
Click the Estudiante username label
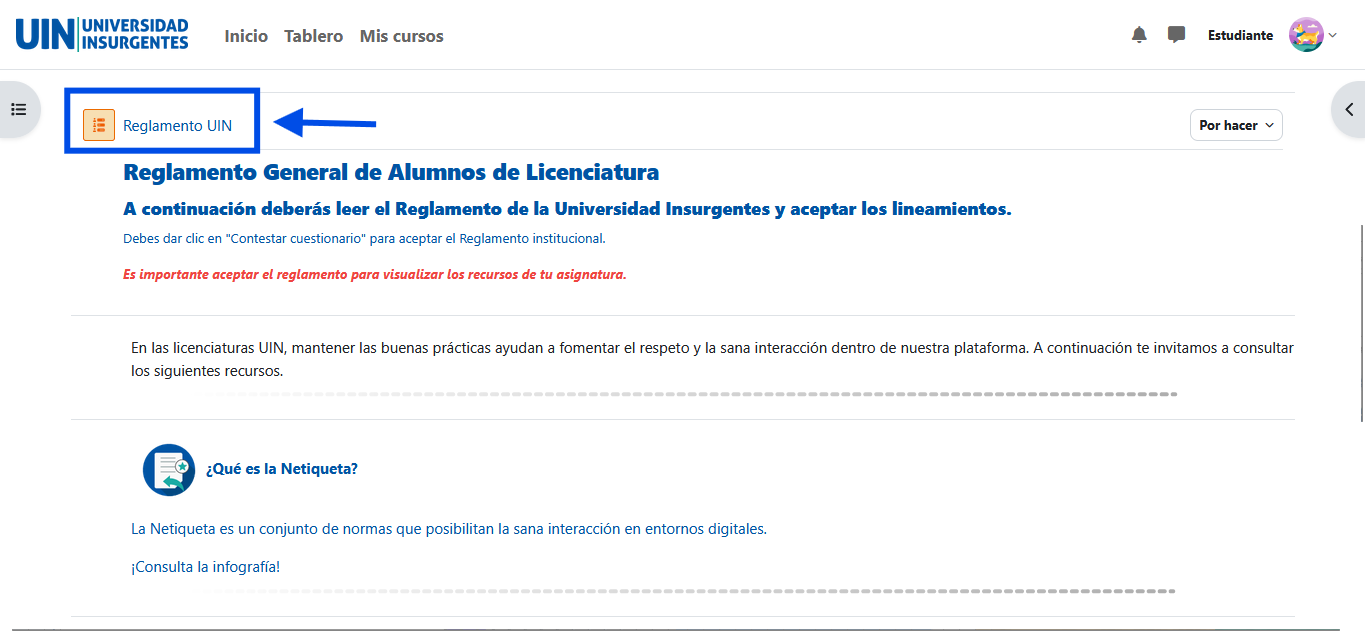tap(1240, 36)
